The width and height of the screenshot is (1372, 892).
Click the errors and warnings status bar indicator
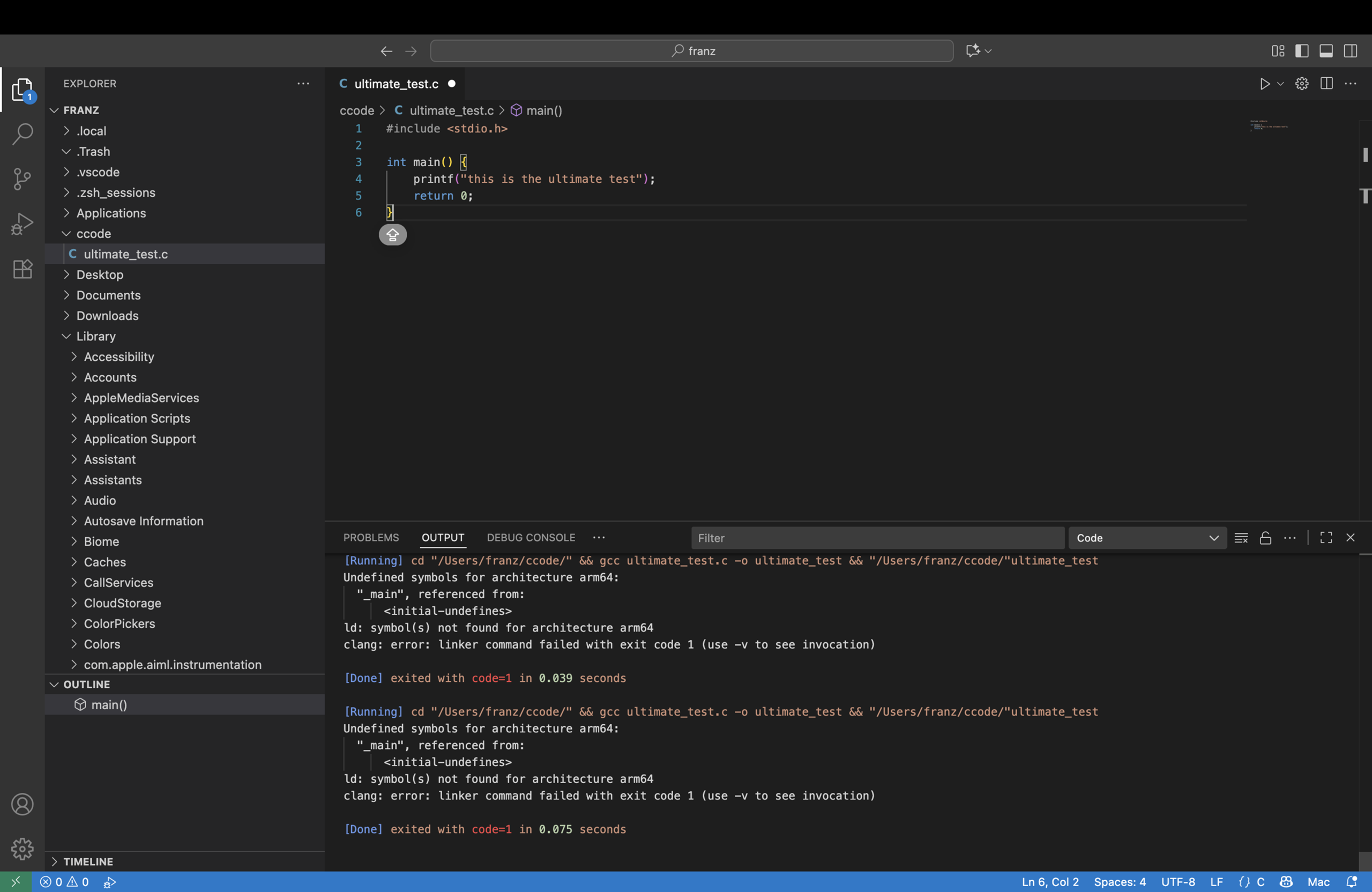coord(63,882)
